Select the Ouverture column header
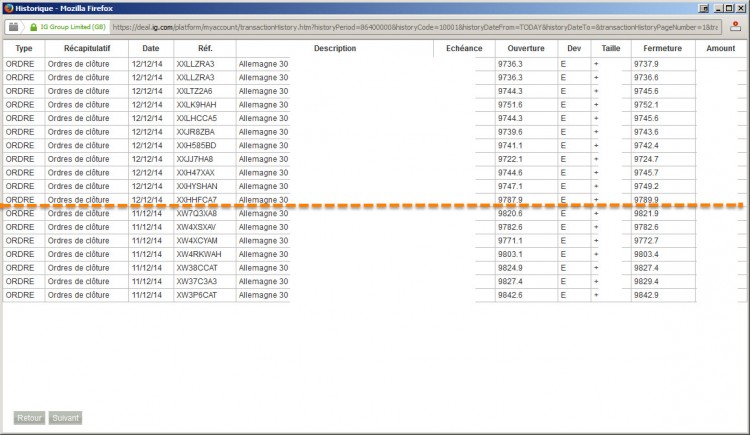The height and width of the screenshot is (435, 750). tap(526, 48)
